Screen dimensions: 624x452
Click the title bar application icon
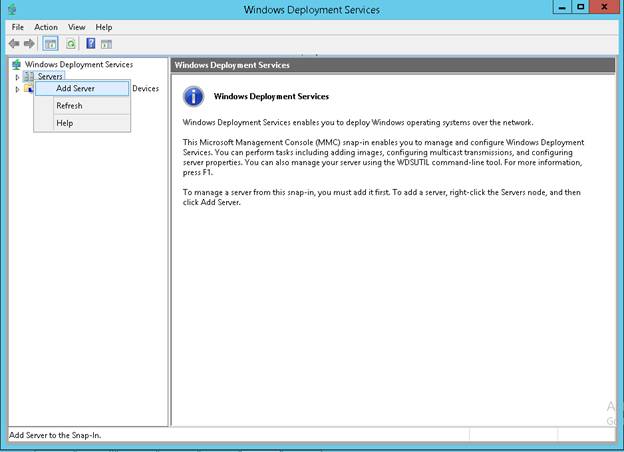(x=11, y=9)
